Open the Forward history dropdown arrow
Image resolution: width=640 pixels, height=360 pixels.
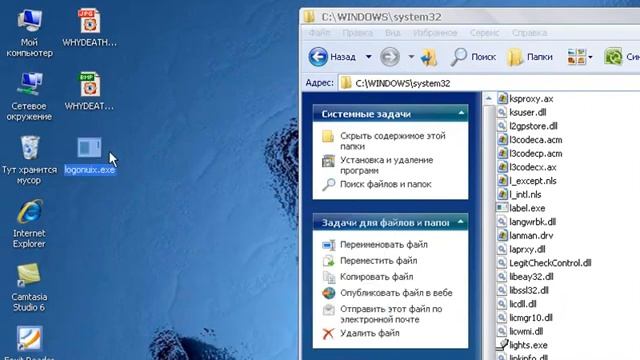pyautogui.click(x=411, y=57)
